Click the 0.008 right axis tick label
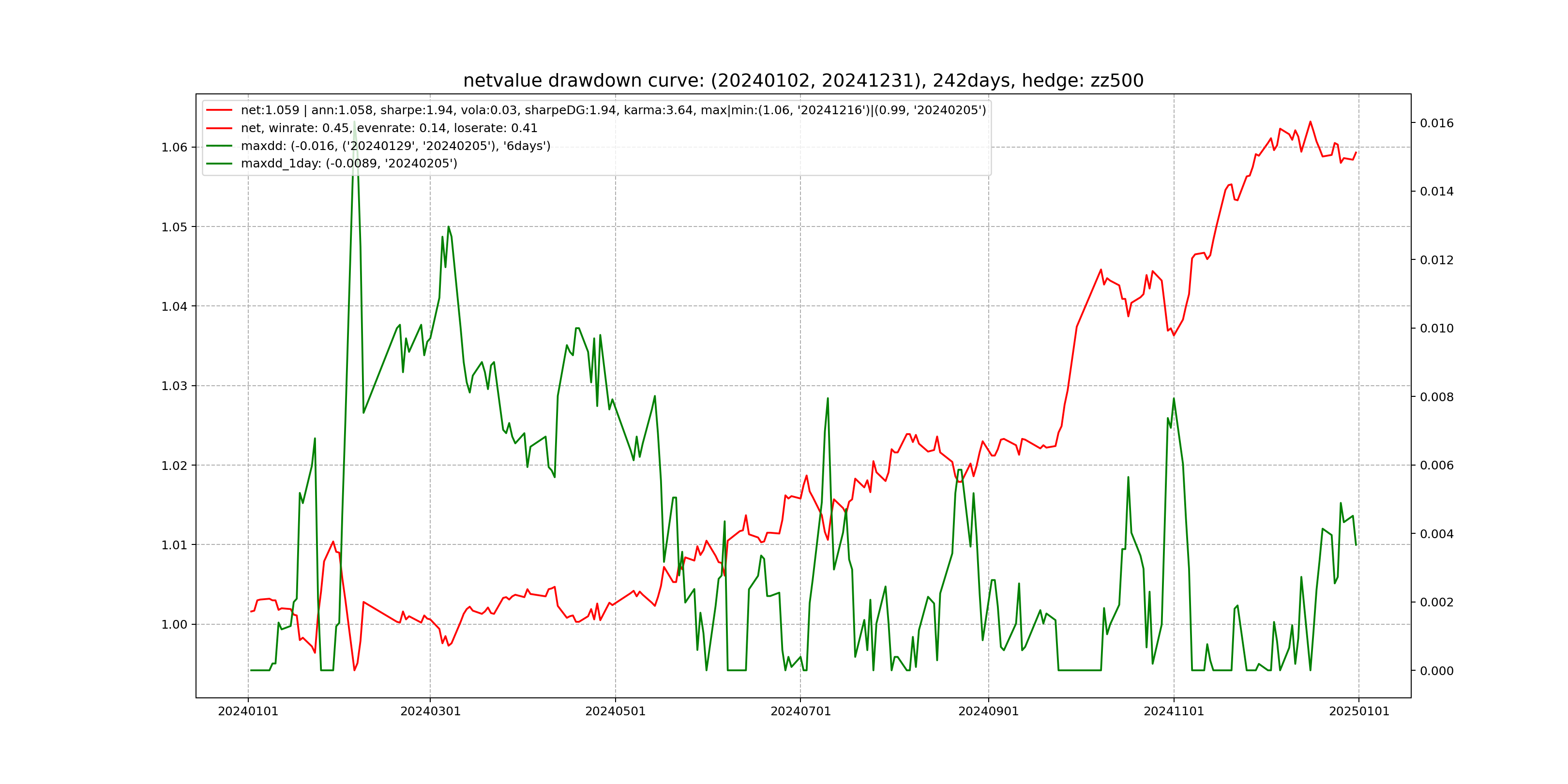Viewport: 1568px width, 784px height. coord(1436,397)
